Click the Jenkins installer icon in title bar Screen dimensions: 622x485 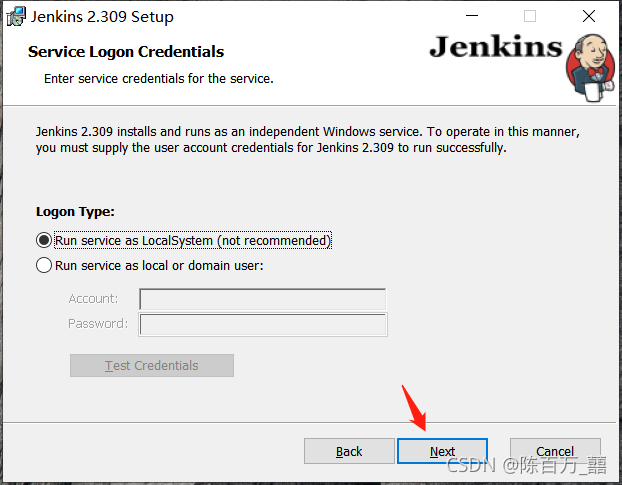tap(16, 17)
